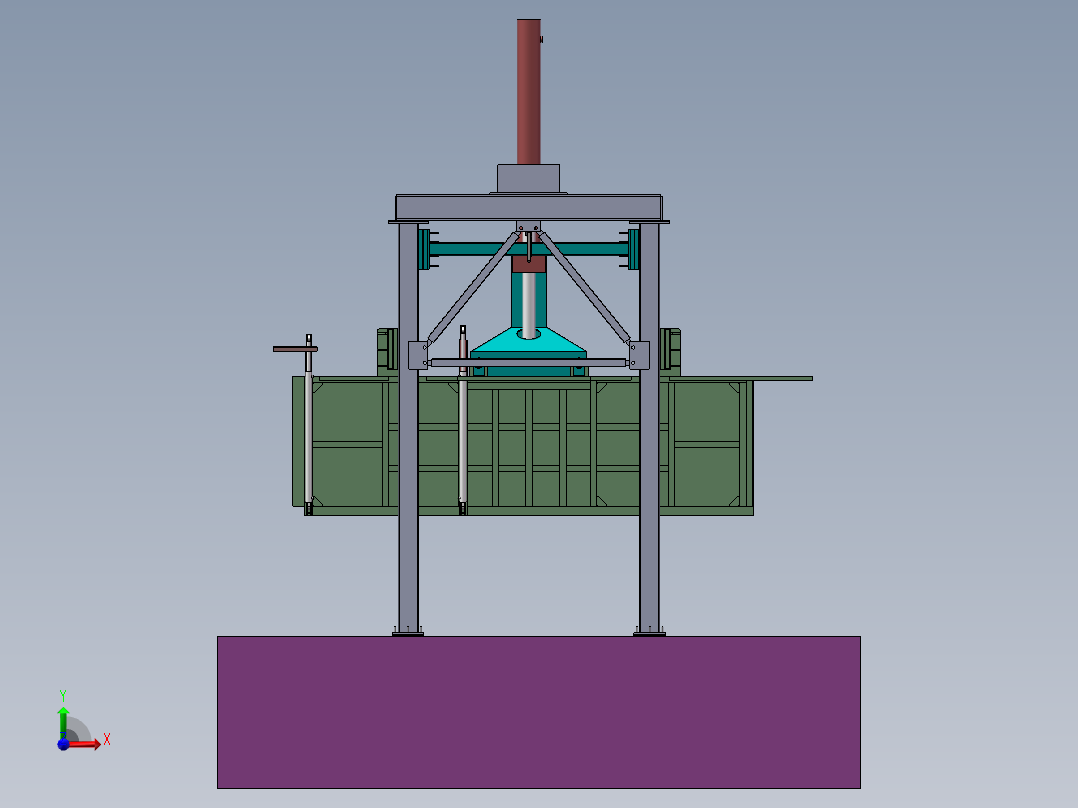Select the left gray brace bracket
The image size is (1078, 808).
point(417,355)
